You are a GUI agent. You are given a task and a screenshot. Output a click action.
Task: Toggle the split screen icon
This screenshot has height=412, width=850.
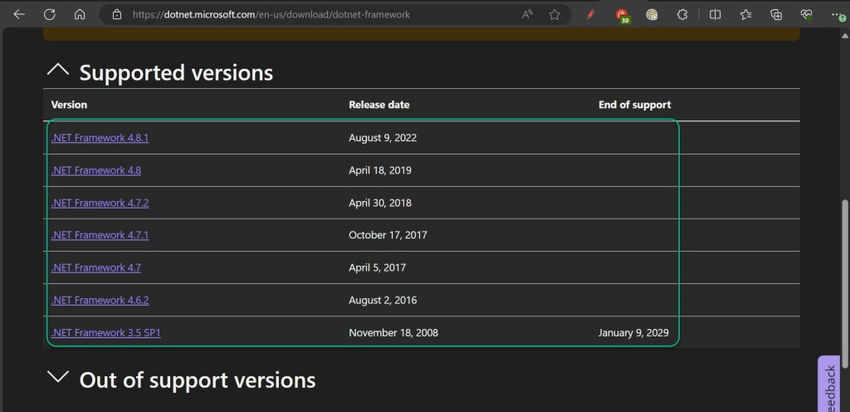(x=715, y=15)
